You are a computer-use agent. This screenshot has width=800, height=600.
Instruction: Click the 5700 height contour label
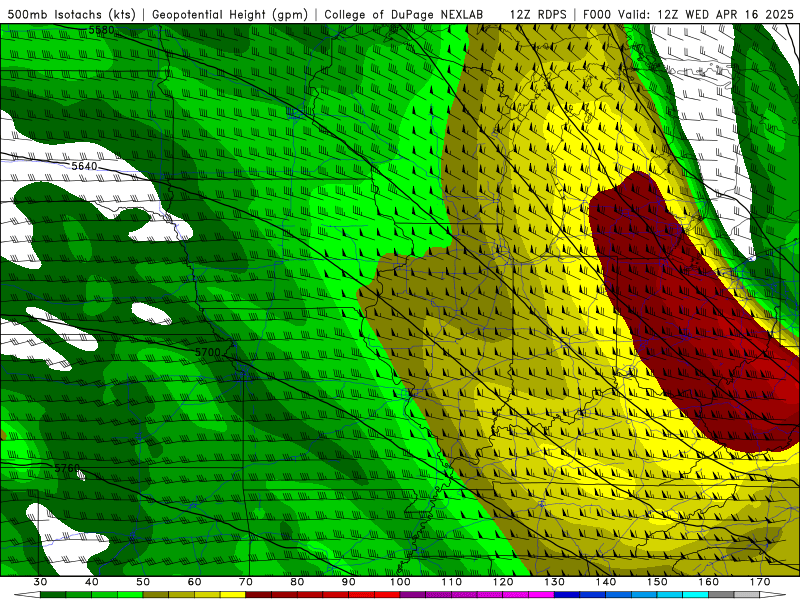pyautogui.click(x=208, y=352)
